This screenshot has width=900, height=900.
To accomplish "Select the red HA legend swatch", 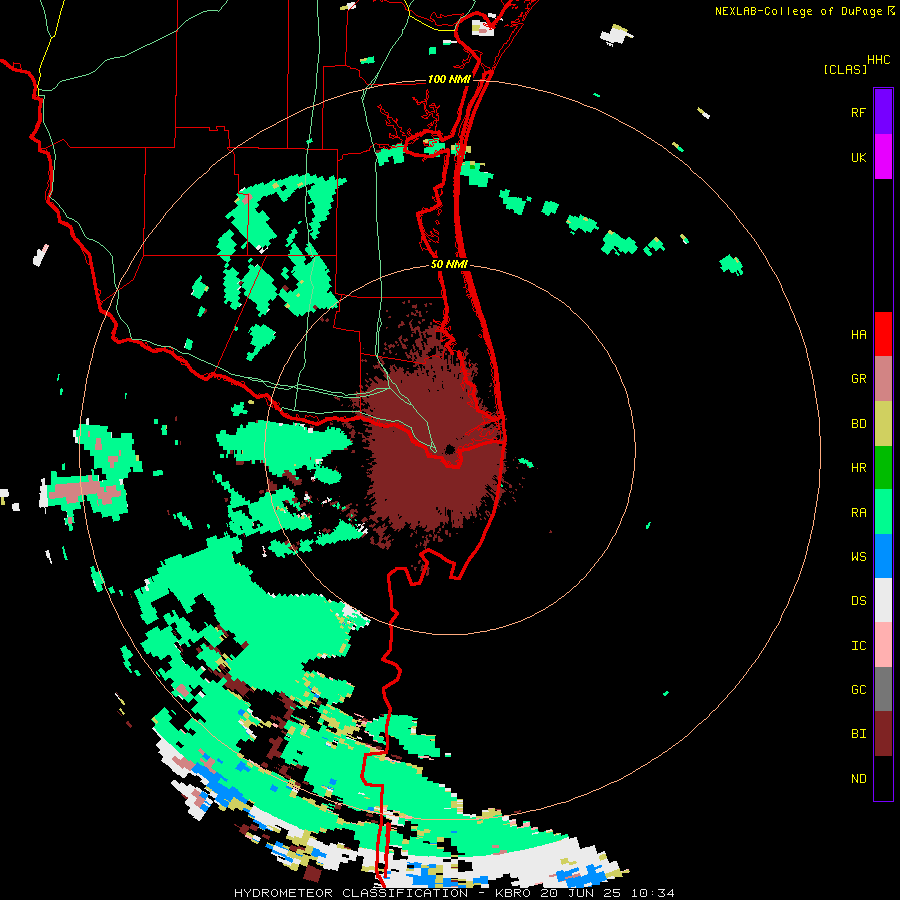I will (x=883, y=334).
